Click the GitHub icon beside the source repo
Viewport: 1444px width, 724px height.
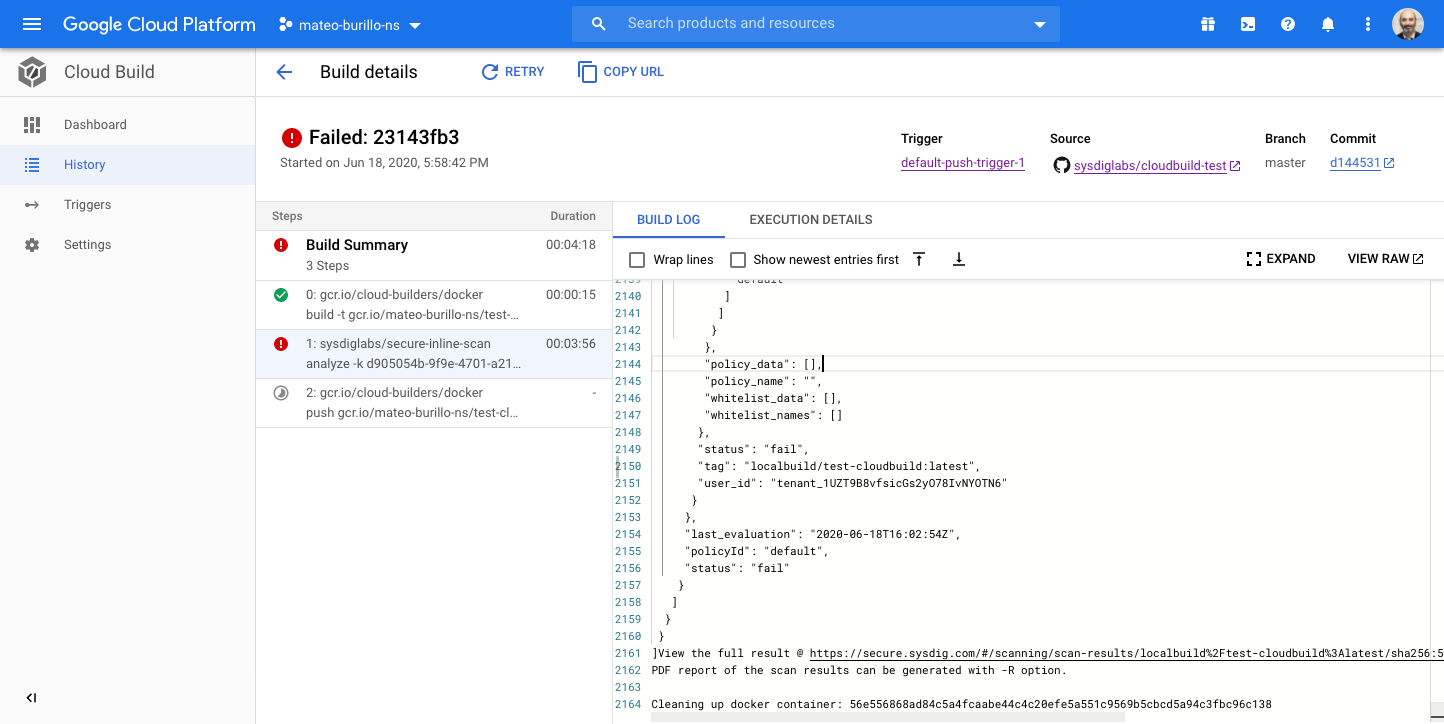pos(1061,164)
